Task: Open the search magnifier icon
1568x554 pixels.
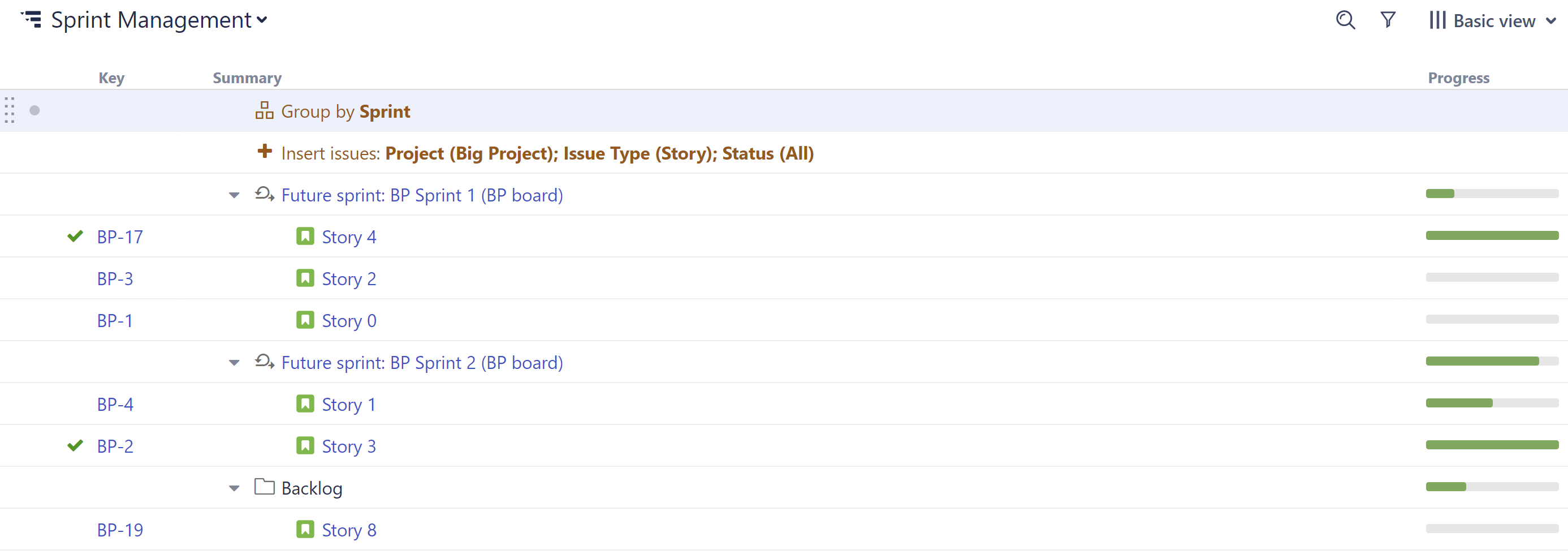Action: [x=1345, y=20]
